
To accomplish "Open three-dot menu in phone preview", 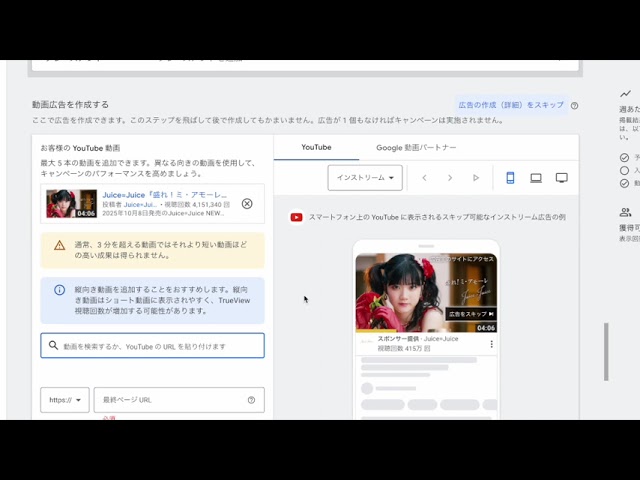I will [491, 344].
